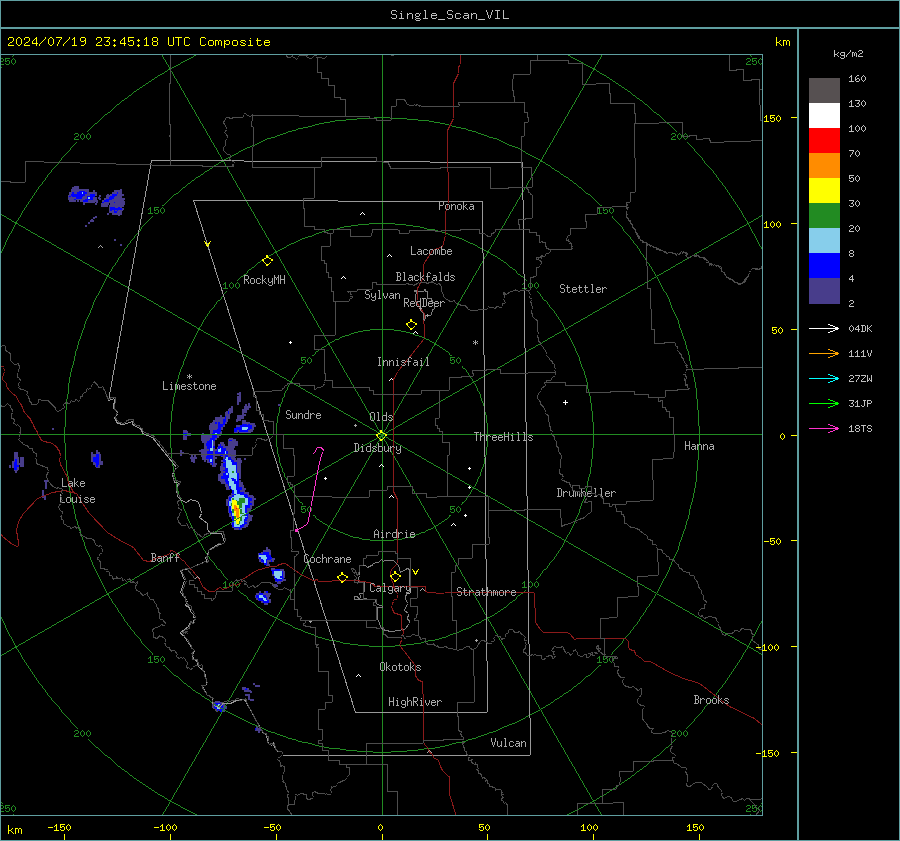Click the bright blue 4-8 swatch
The height and width of the screenshot is (841, 900).
coord(824,266)
